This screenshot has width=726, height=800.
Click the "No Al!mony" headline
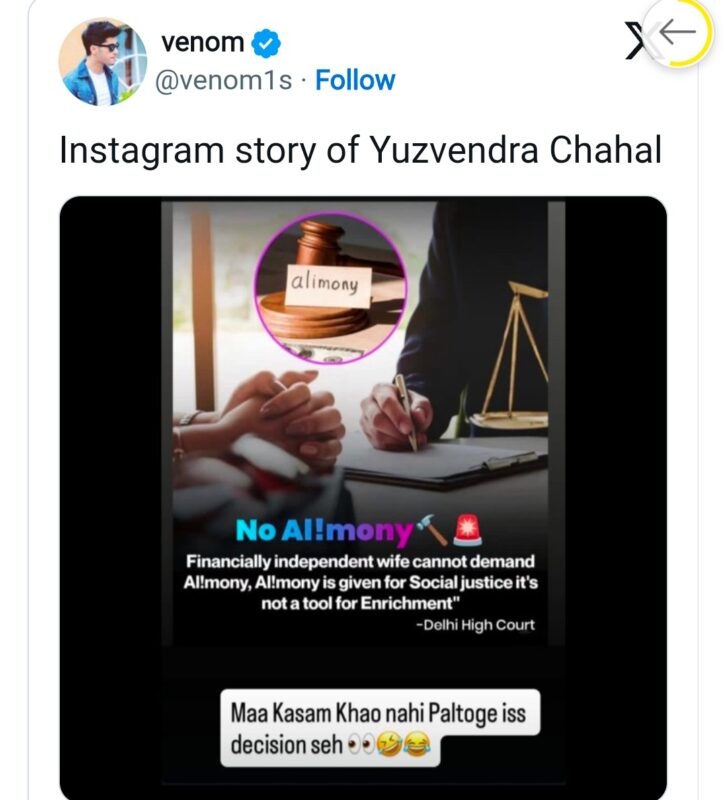(324, 532)
